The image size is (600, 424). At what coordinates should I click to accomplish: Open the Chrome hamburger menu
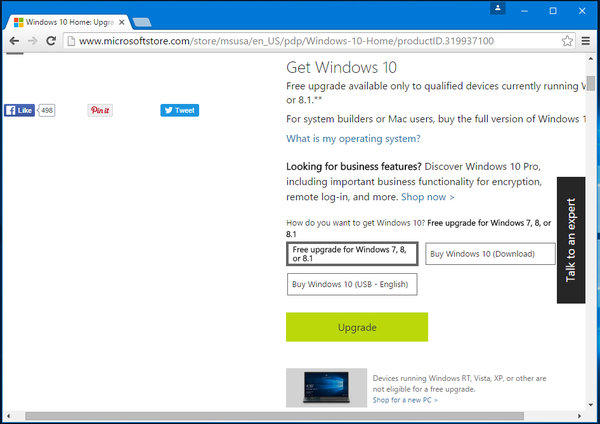pyautogui.click(x=585, y=41)
